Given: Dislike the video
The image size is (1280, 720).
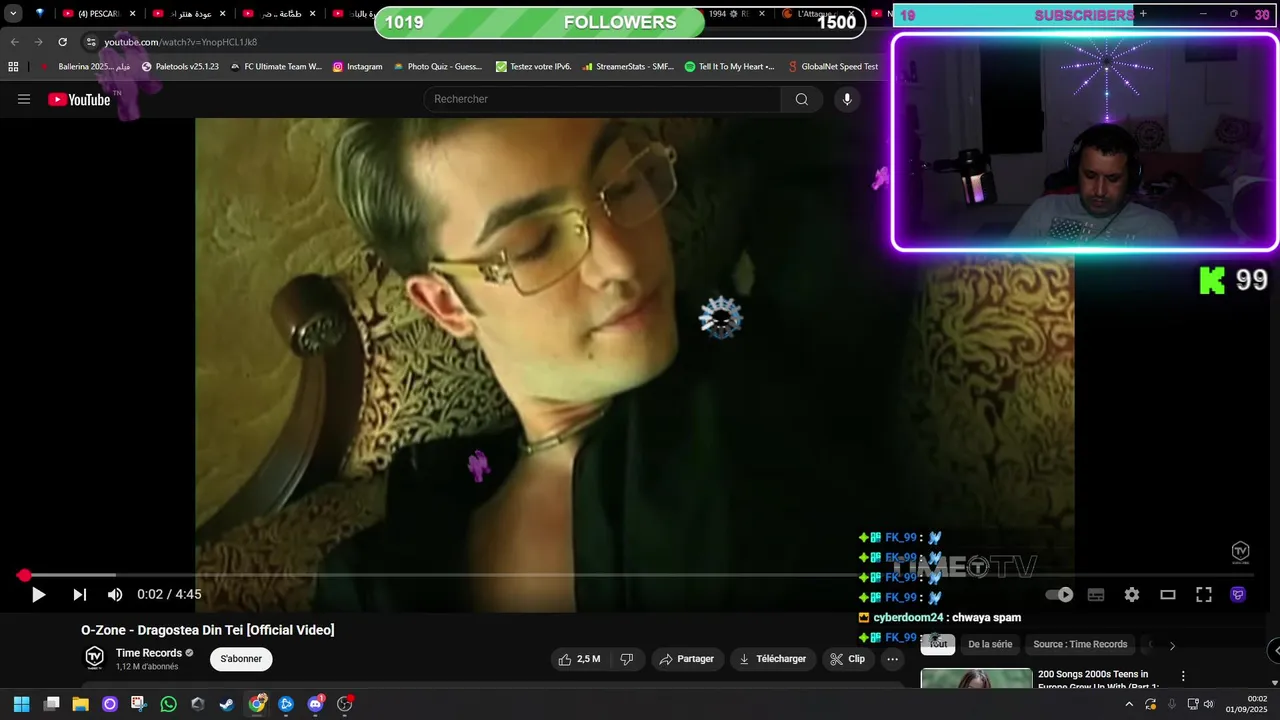Looking at the screenshot, I should pyautogui.click(x=627, y=659).
